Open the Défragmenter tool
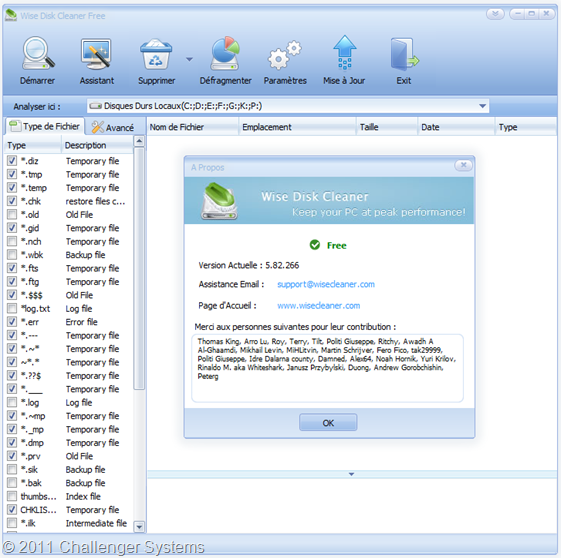Screen dimensions: 561x558 pos(225,54)
